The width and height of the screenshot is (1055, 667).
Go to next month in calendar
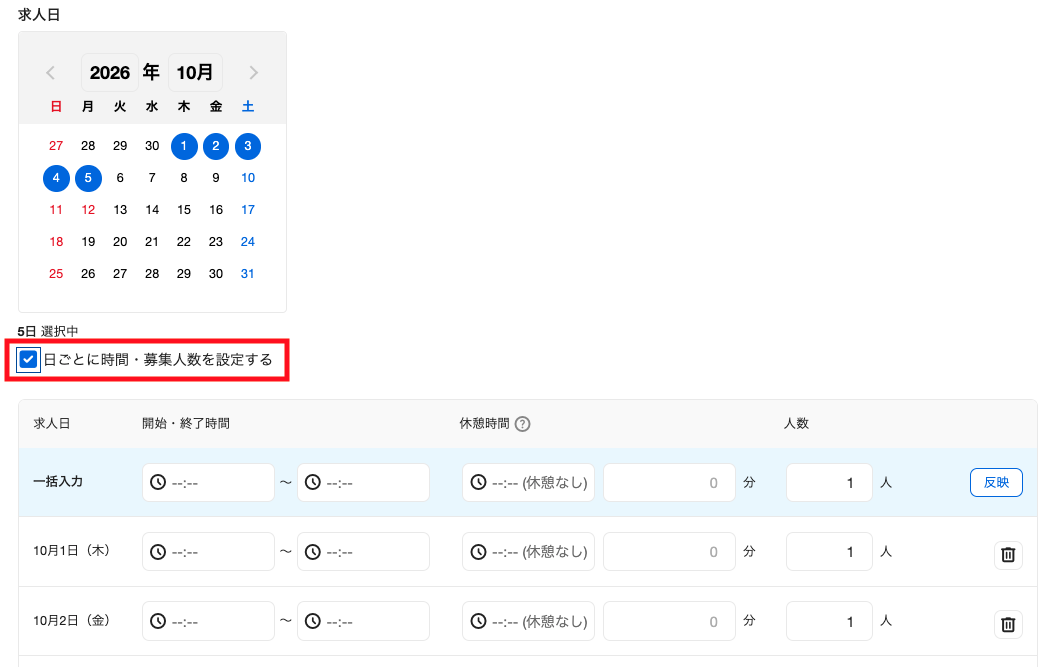tap(254, 73)
